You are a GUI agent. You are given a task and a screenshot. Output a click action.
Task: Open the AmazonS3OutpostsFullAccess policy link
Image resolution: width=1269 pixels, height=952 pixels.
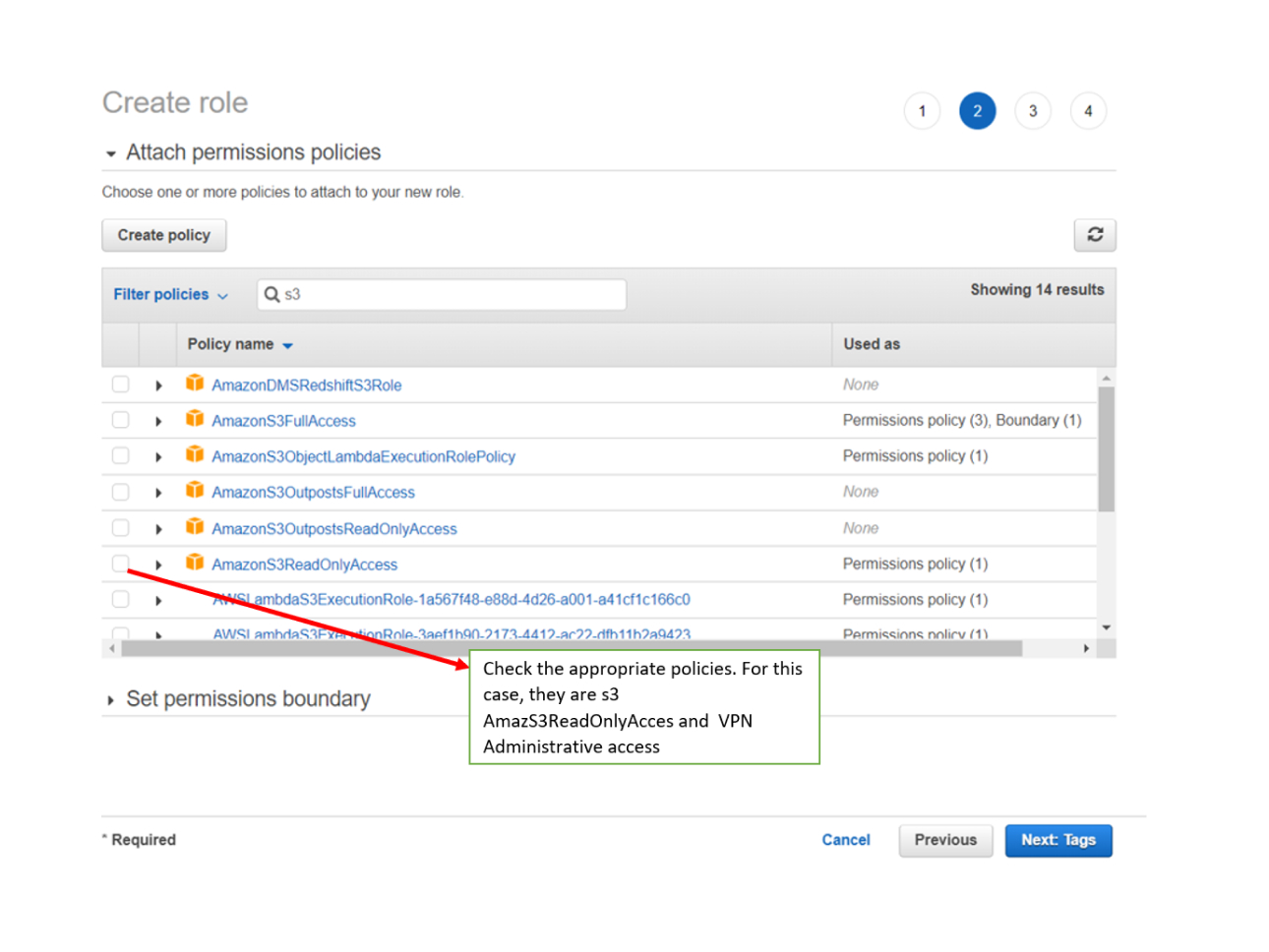coord(313,493)
